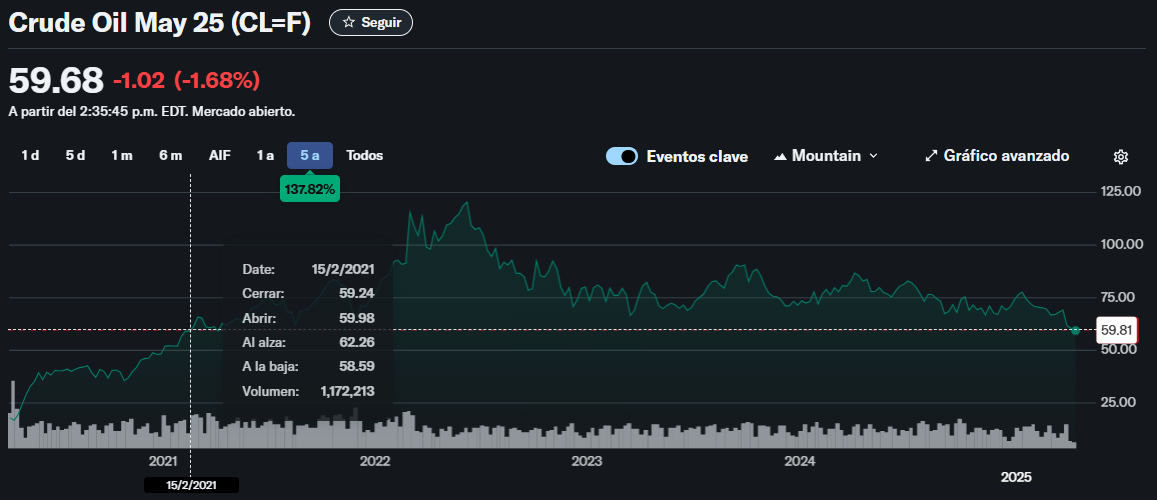Image resolution: width=1157 pixels, height=500 pixels.
Task: Select the 6 m time range
Action: click(x=170, y=156)
